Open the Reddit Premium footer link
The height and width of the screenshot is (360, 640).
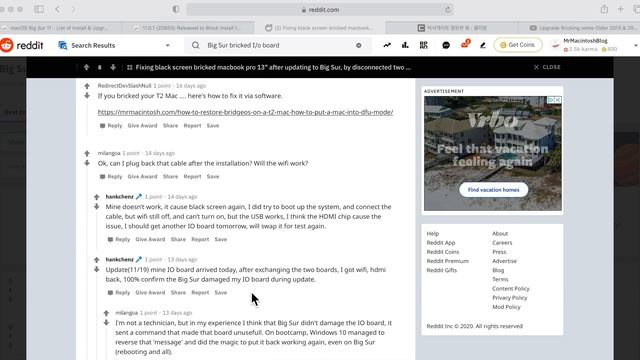click(x=448, y=261)
